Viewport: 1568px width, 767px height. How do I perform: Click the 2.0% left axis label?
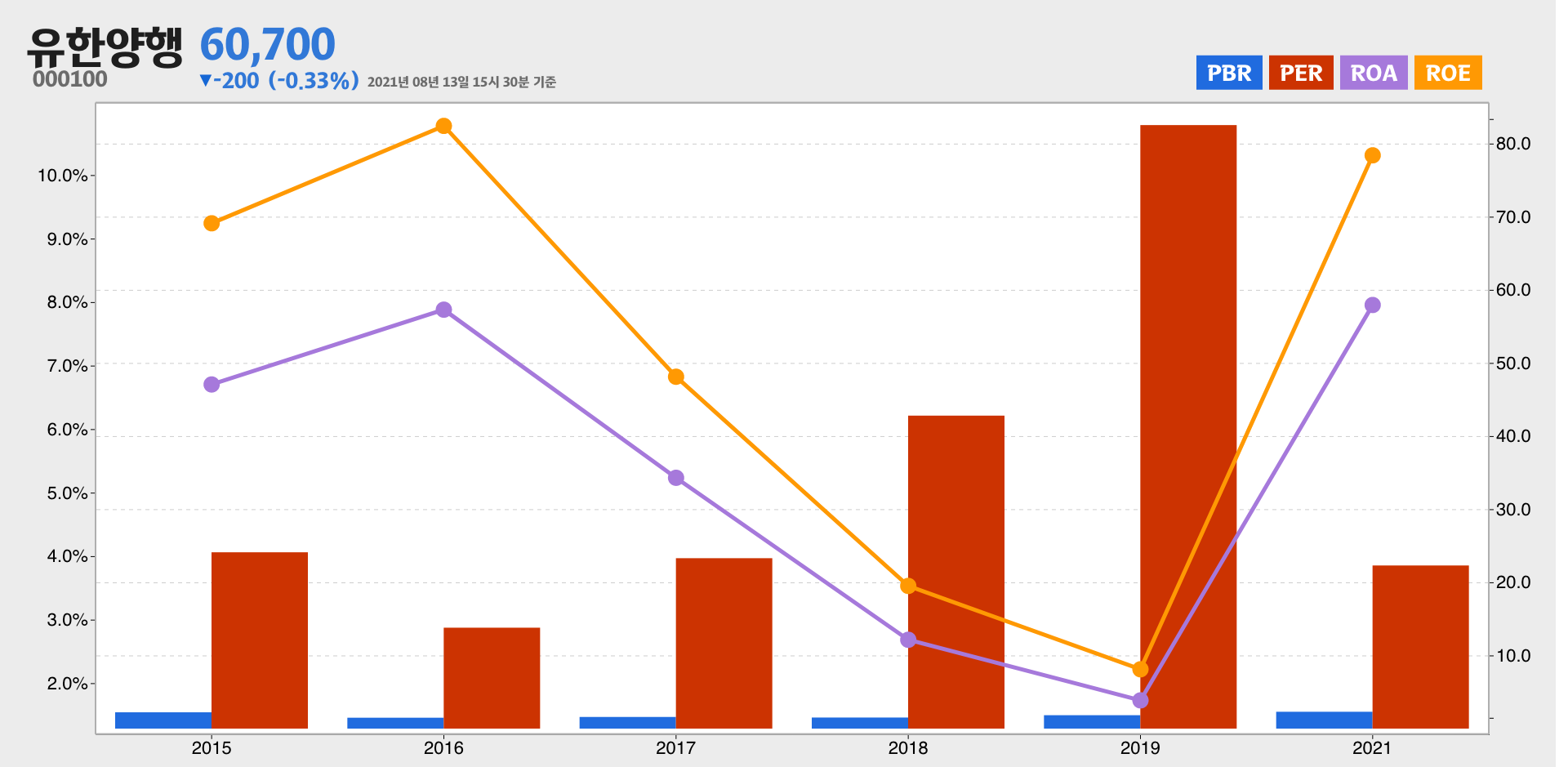[68, 684]
